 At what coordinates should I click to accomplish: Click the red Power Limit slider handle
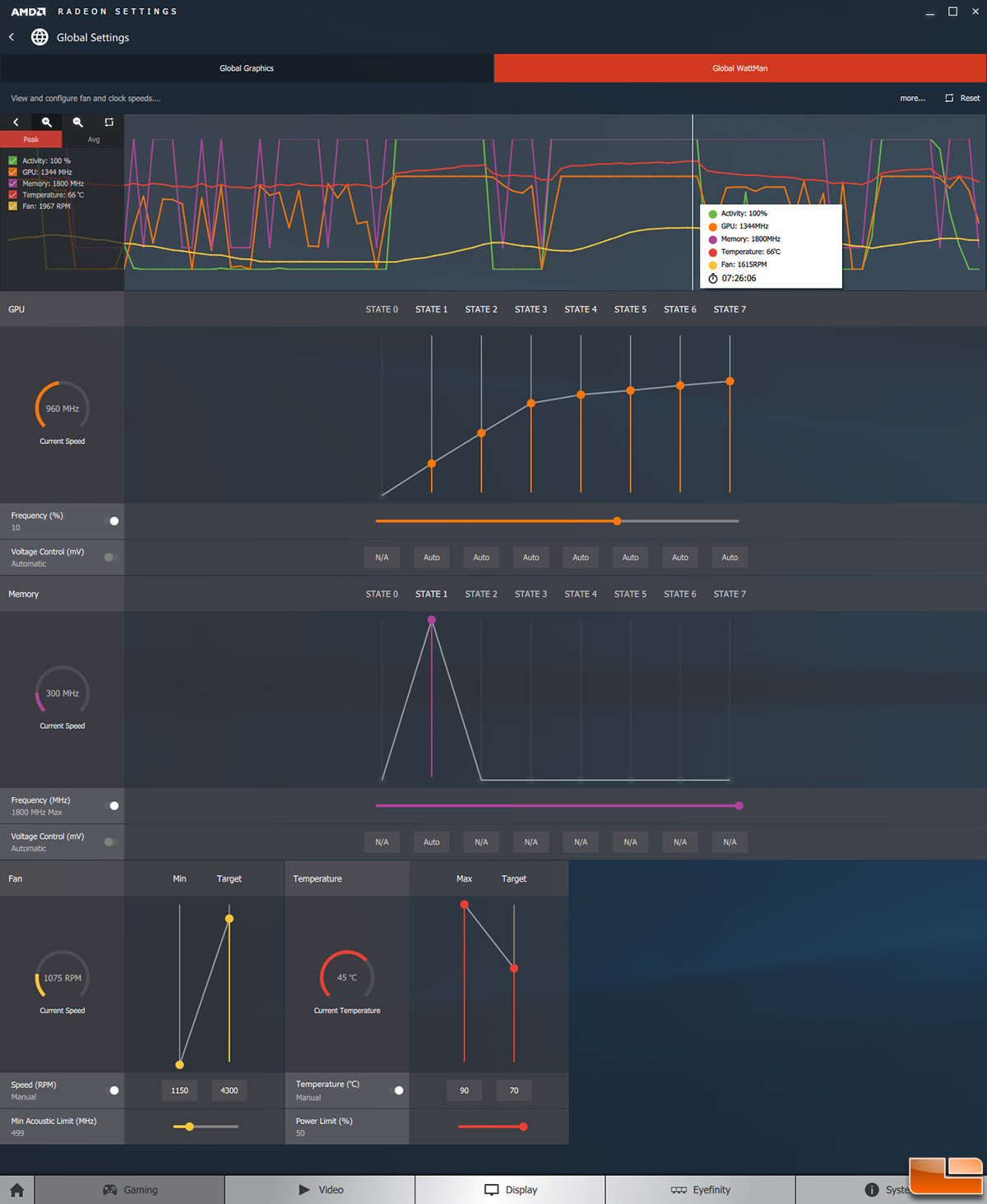tap(523, 1127)
